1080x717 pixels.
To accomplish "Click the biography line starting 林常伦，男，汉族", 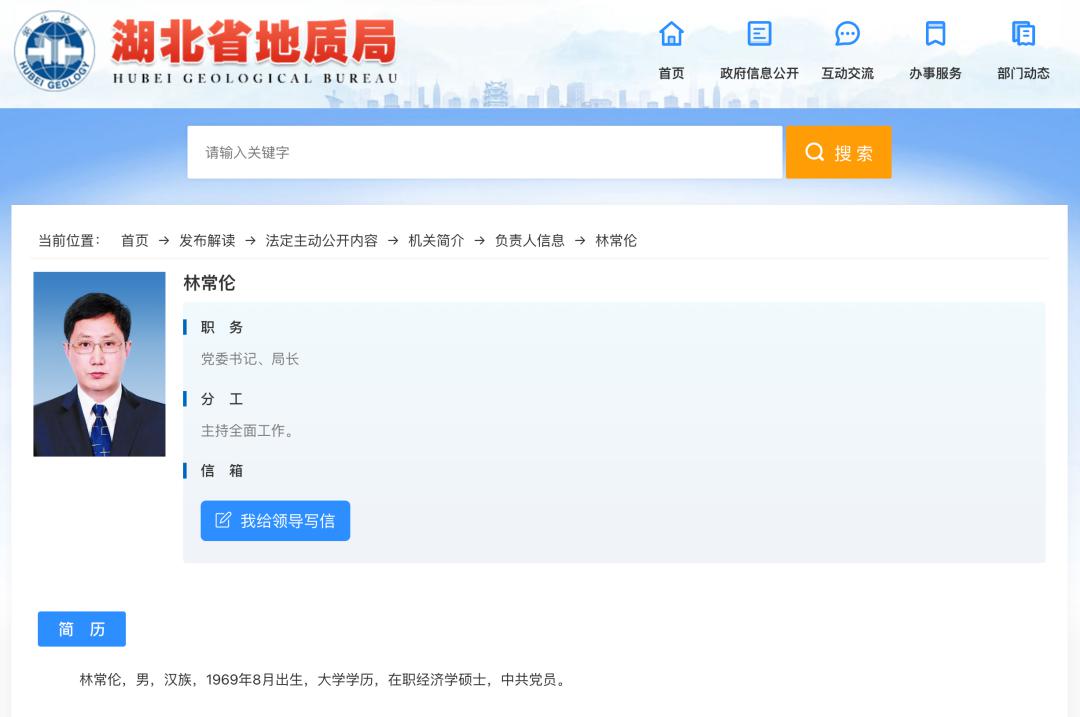I will tap(324, 680).
